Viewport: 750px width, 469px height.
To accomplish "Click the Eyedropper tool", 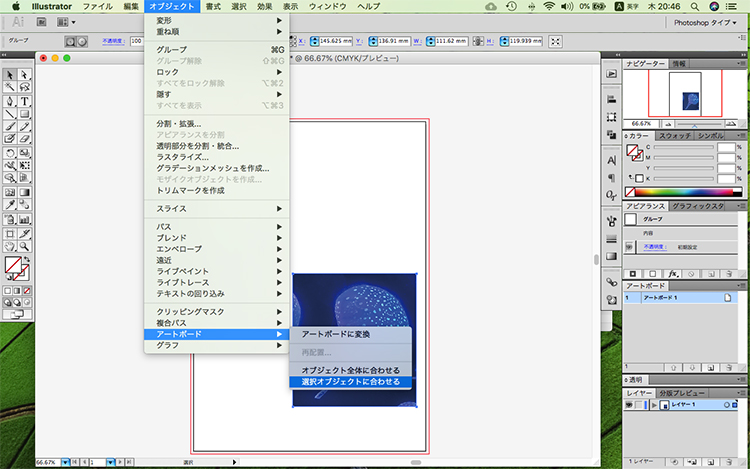I will (x=9, y=205).
